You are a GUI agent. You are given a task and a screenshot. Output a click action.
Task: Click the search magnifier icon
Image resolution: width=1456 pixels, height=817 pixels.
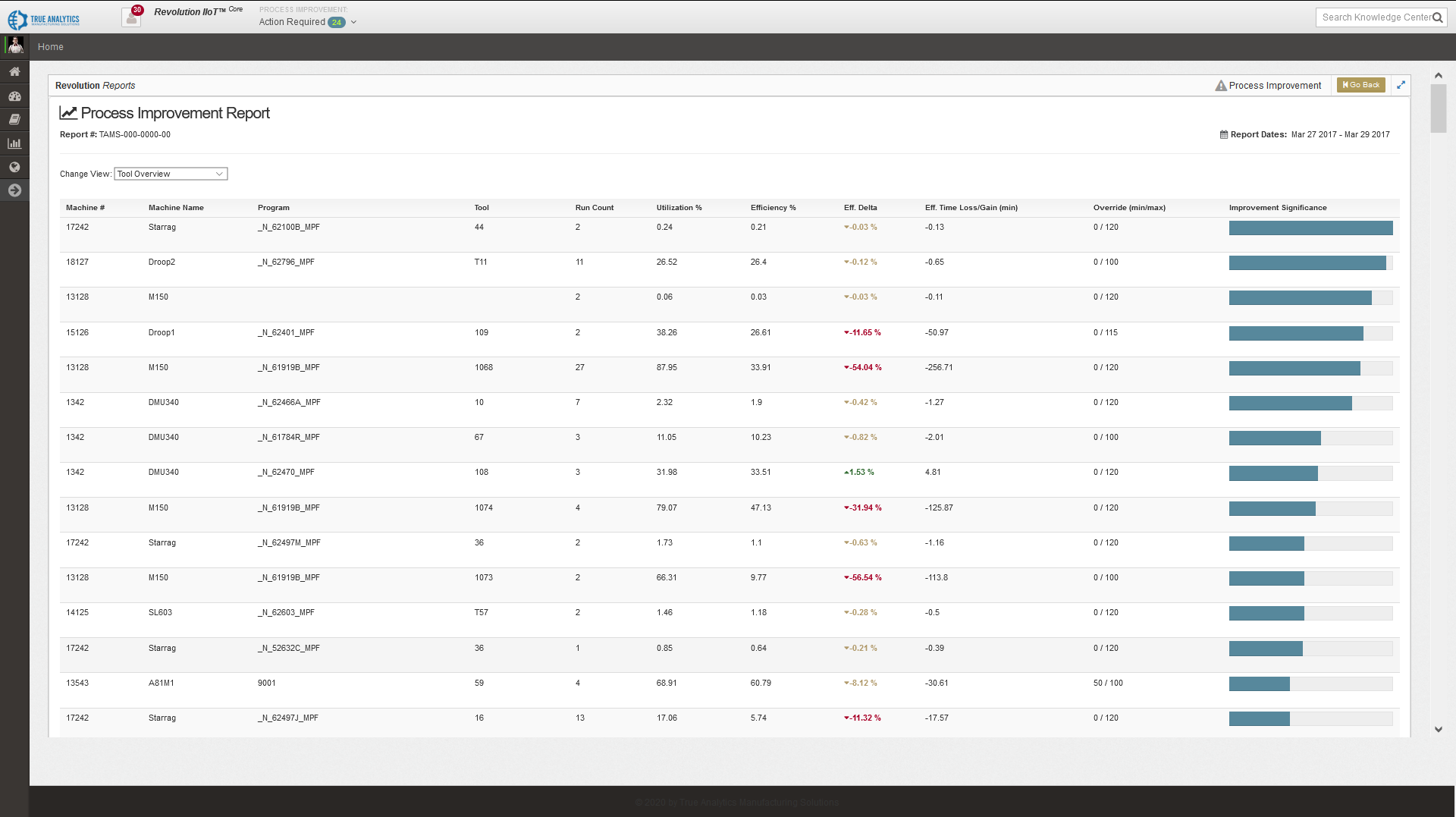pyautogui.click(x=1437, y=17)
